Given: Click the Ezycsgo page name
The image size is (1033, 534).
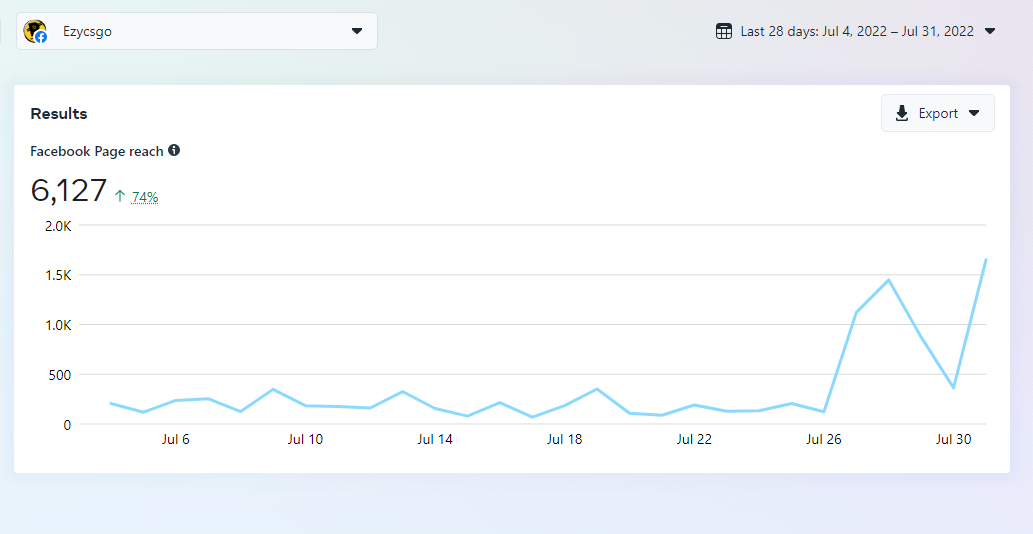Looking at the screenshot, I should coord(87,31).
